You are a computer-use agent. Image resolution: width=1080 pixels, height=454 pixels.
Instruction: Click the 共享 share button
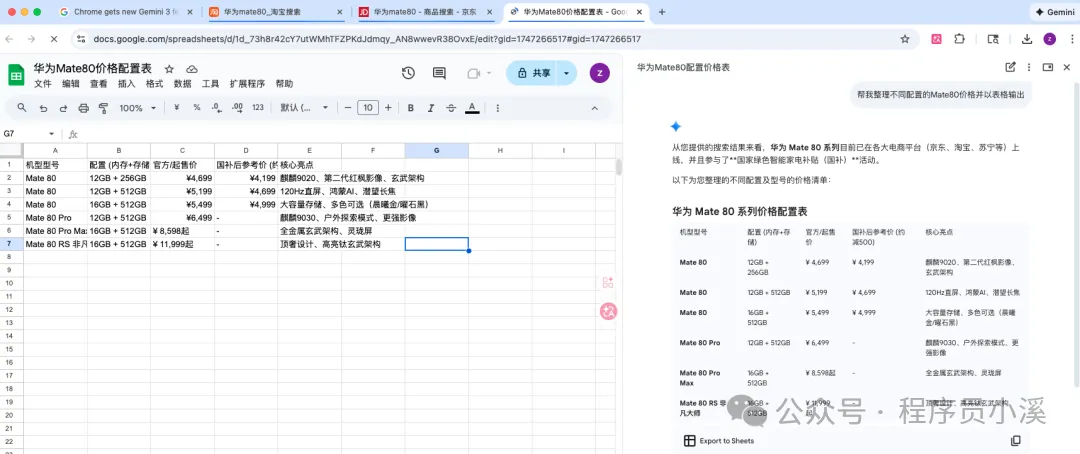pyautogui.click(x=533, y=73)
